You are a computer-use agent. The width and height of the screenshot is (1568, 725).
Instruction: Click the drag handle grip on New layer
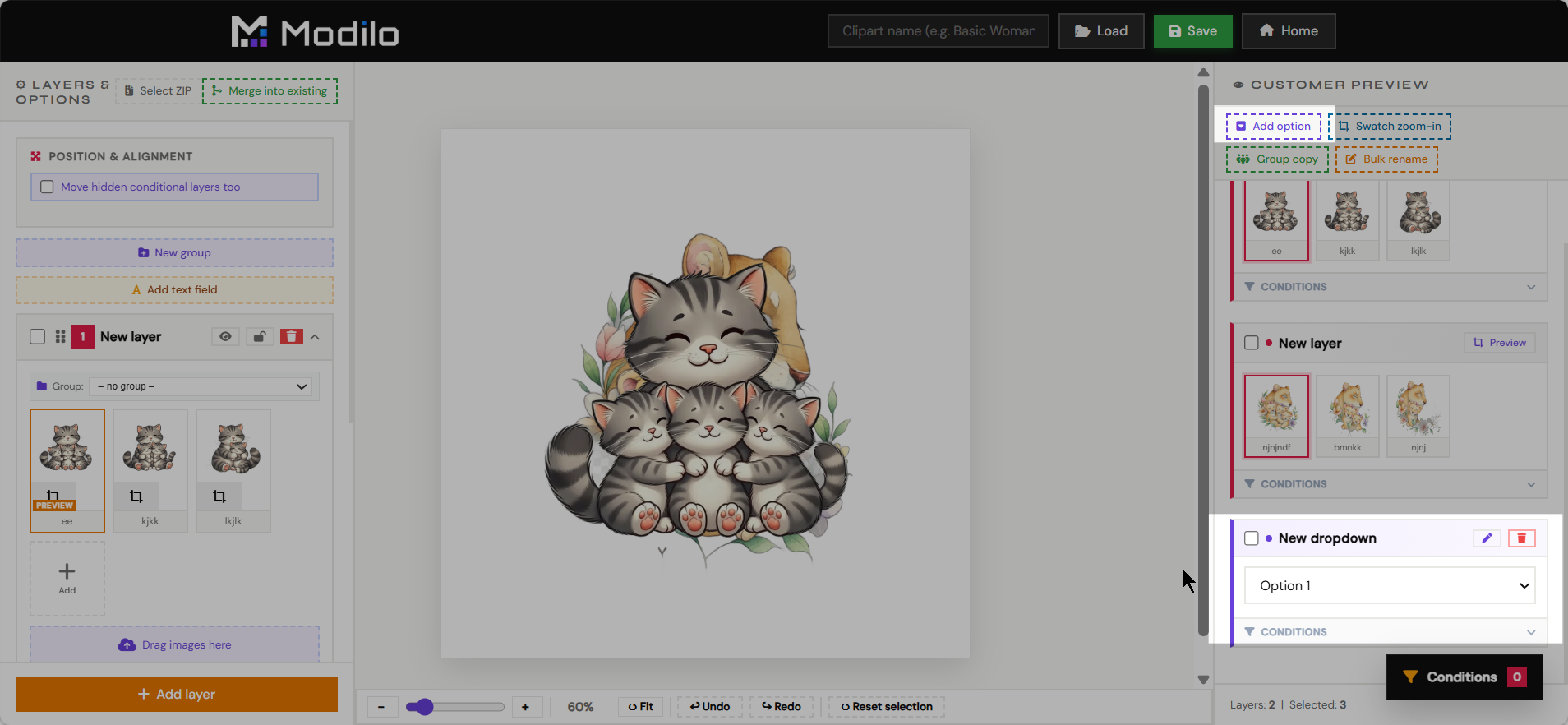pyautogui.click(x=60, y=336)
